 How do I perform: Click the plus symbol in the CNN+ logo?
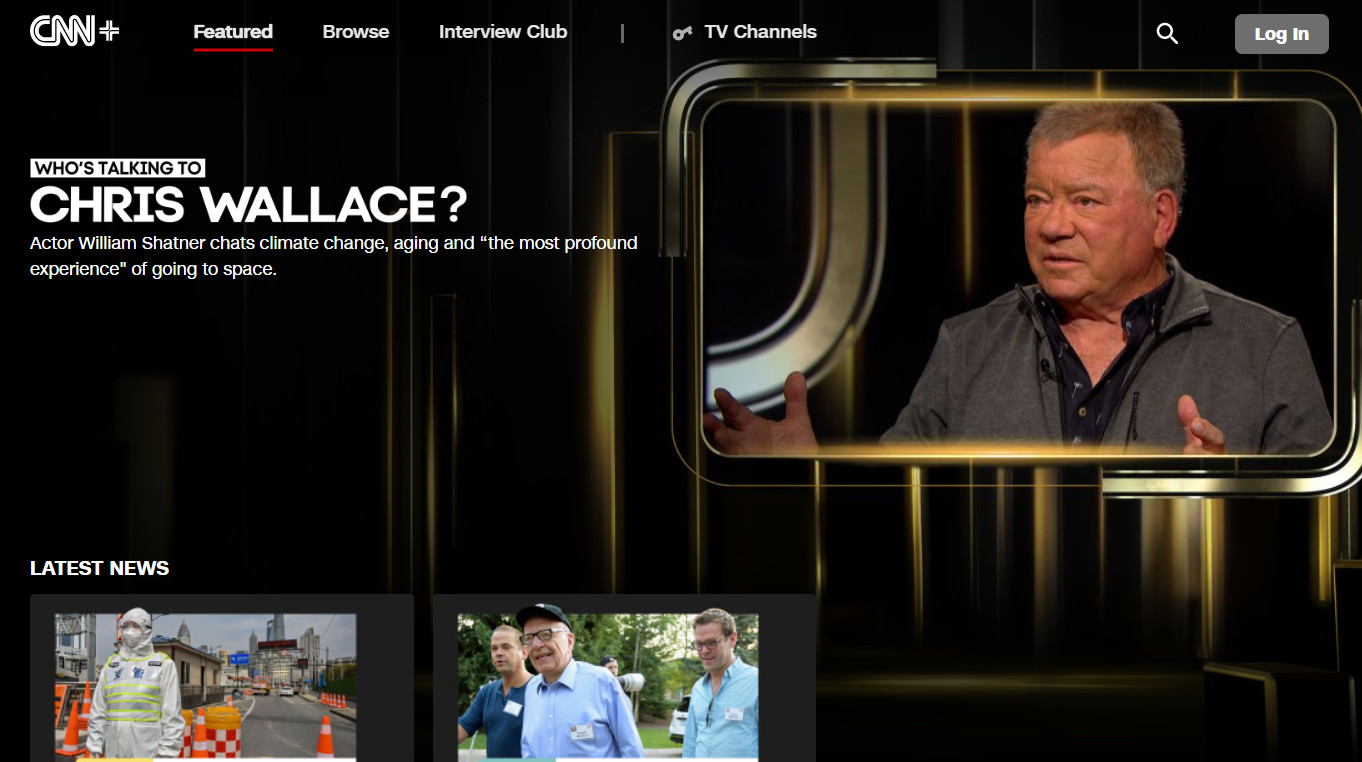tap(109, 31)
